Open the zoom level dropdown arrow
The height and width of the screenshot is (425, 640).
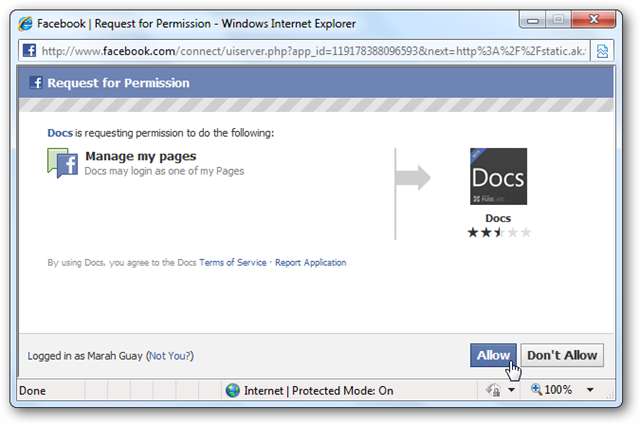[589, 390]
